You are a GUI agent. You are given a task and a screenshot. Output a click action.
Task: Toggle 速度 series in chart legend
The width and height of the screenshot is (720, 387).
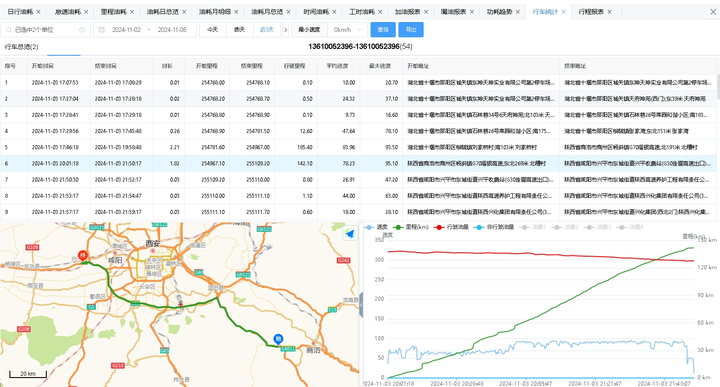(x=377, y=227)
